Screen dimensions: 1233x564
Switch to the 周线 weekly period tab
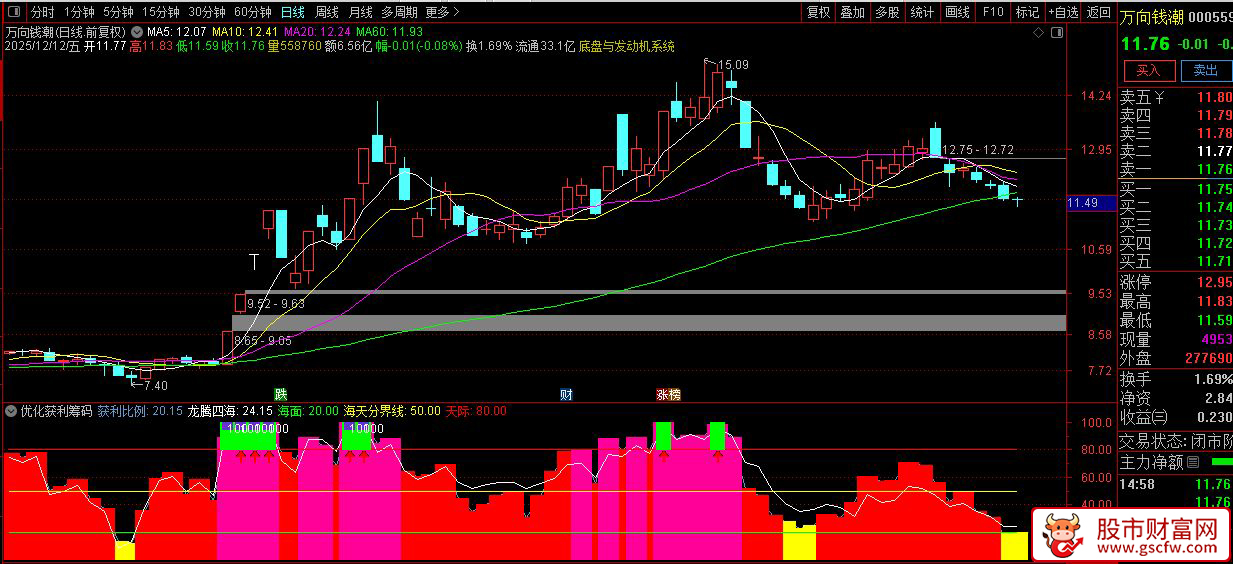pyautogui.click(x=326, y=13)
